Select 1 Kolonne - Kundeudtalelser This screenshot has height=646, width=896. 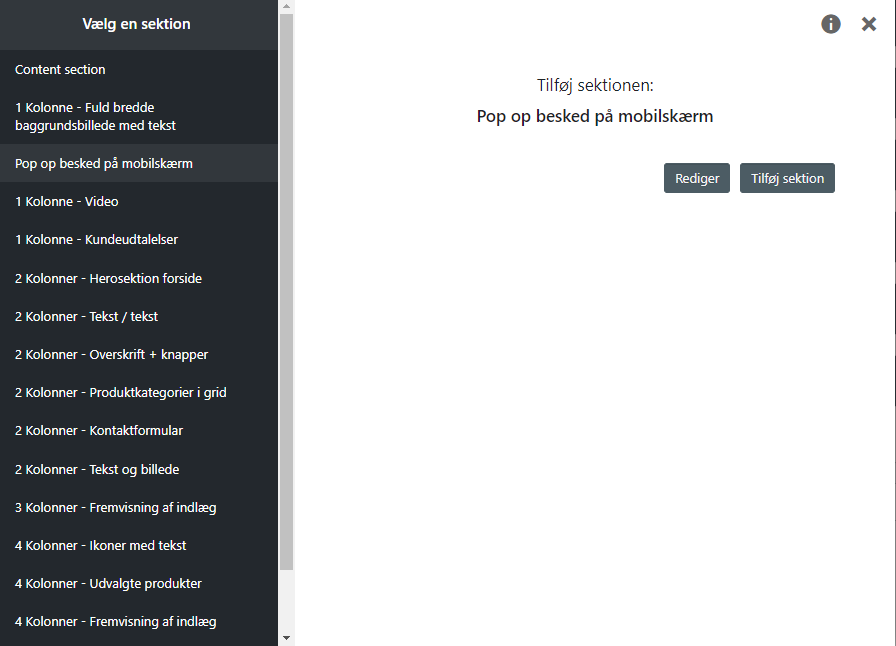click(139, 240)
